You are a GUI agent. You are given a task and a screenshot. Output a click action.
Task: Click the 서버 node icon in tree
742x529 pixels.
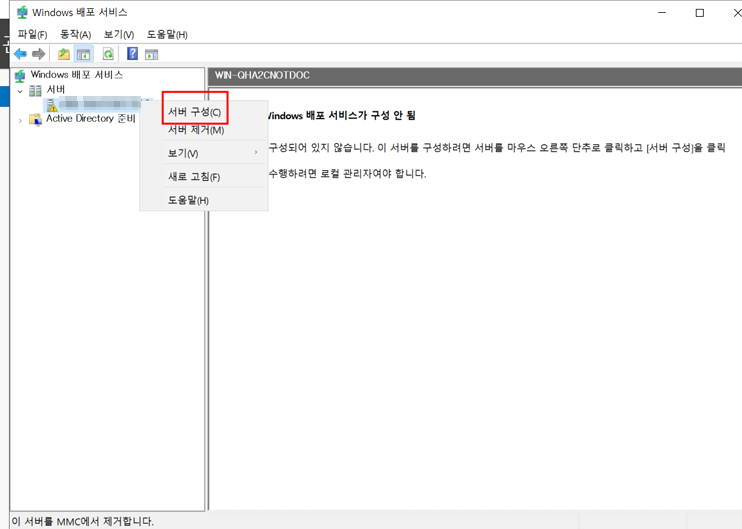pos(35,90)
